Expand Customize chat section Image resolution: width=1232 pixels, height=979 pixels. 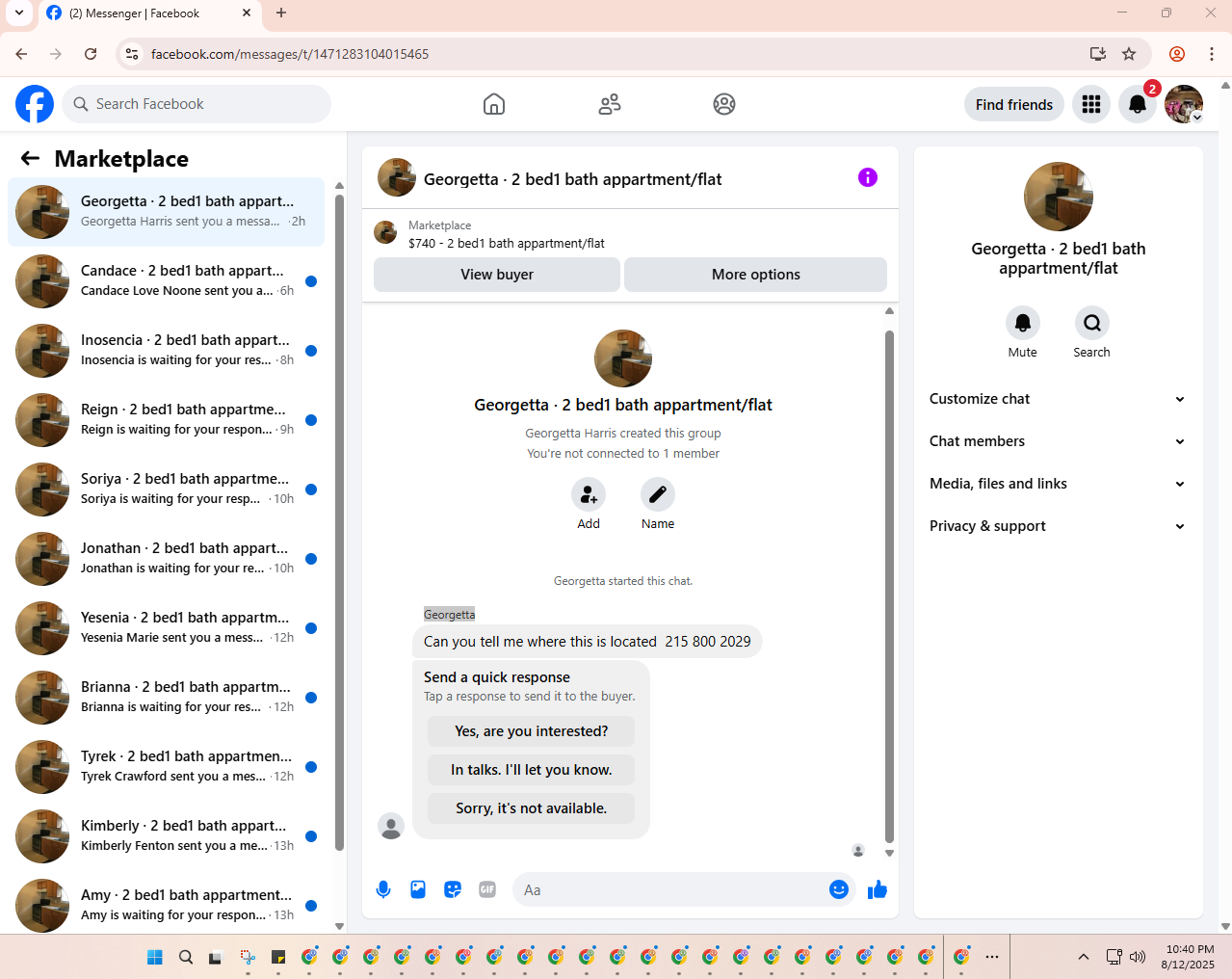(1058, 399)
